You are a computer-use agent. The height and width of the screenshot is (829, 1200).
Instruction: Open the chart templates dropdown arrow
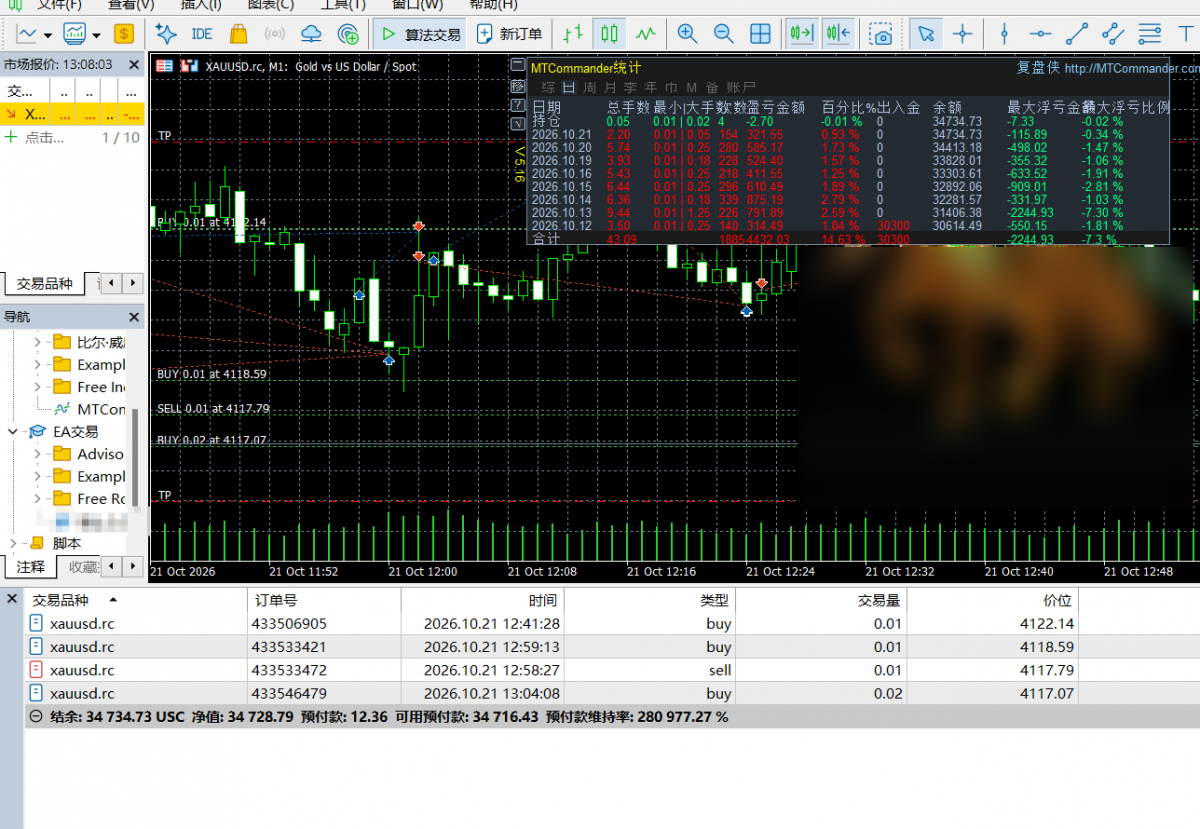[97, 35]
